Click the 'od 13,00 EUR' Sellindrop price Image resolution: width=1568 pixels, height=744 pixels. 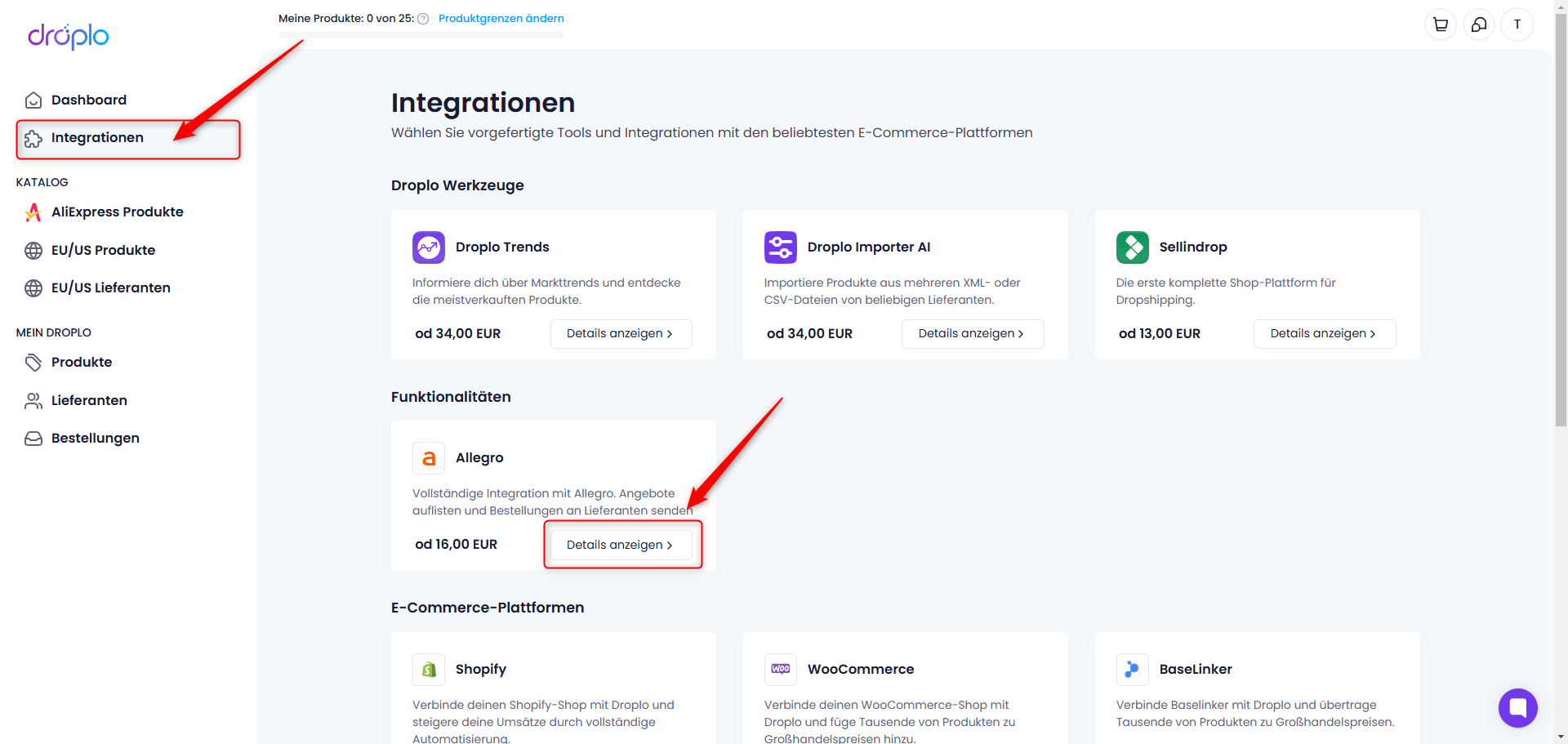click(1160, 333)
